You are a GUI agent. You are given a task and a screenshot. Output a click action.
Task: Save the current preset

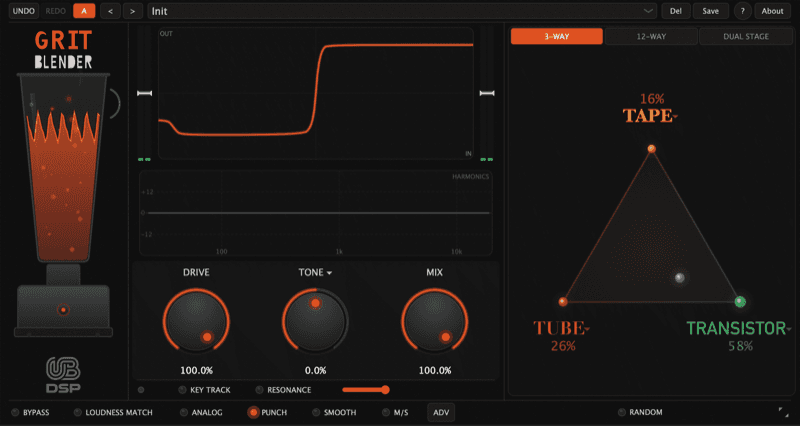tap(710, 11)
